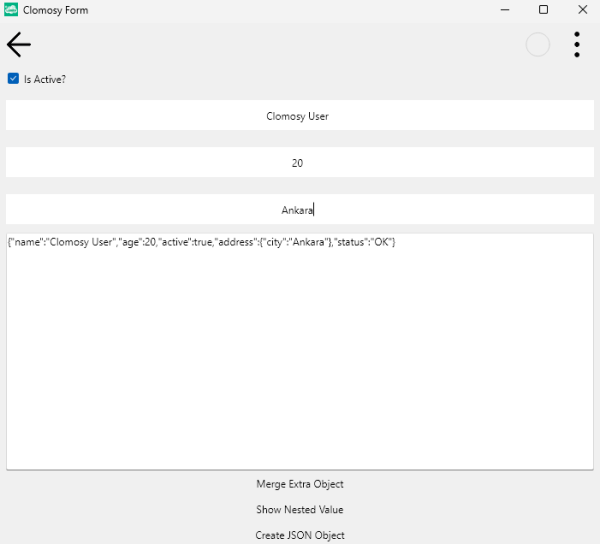Click the city field containing Ankara

(300, 209)
